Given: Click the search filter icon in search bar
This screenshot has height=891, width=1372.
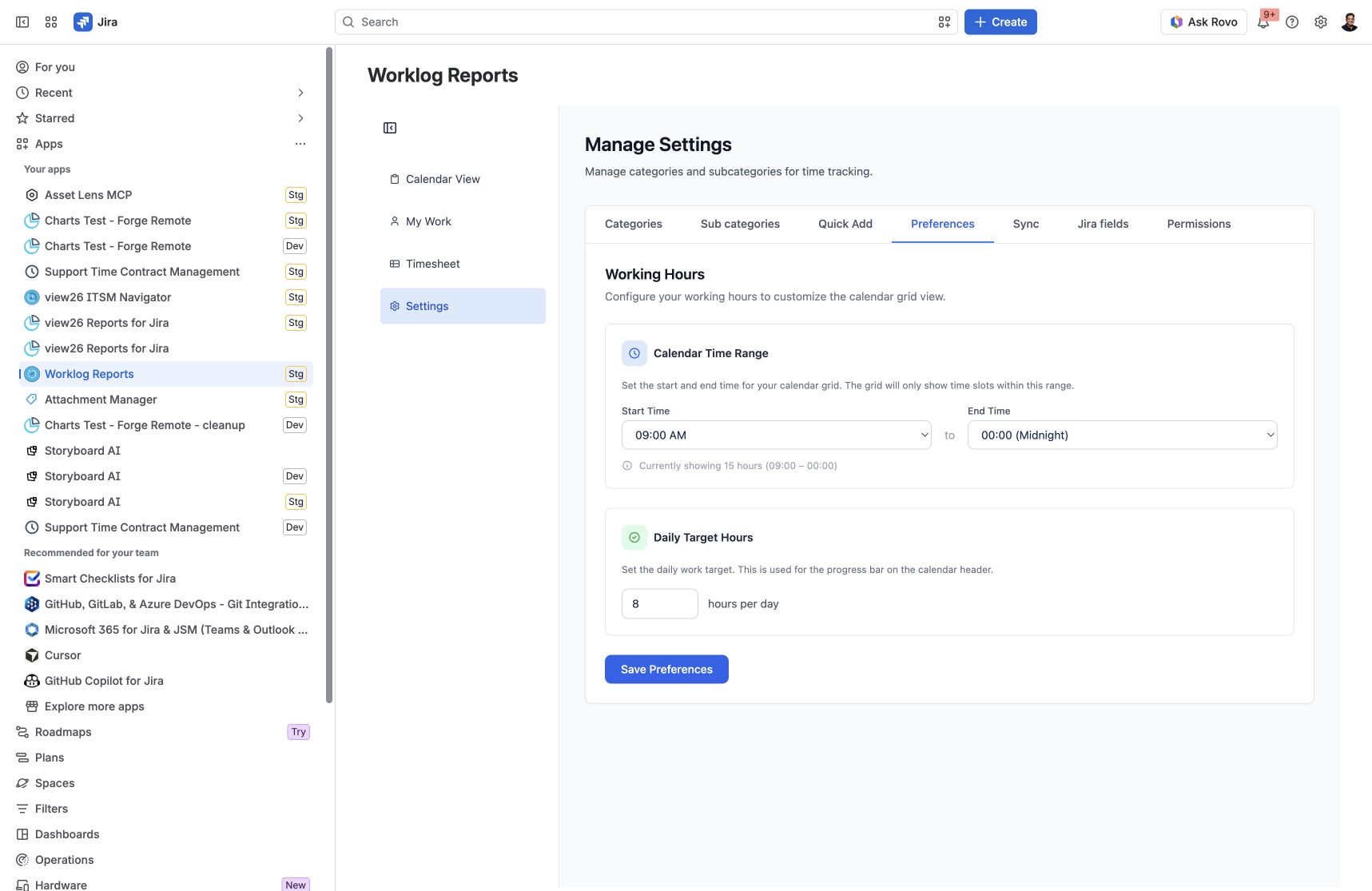Looking at the screenshot, I should [944, 22].
